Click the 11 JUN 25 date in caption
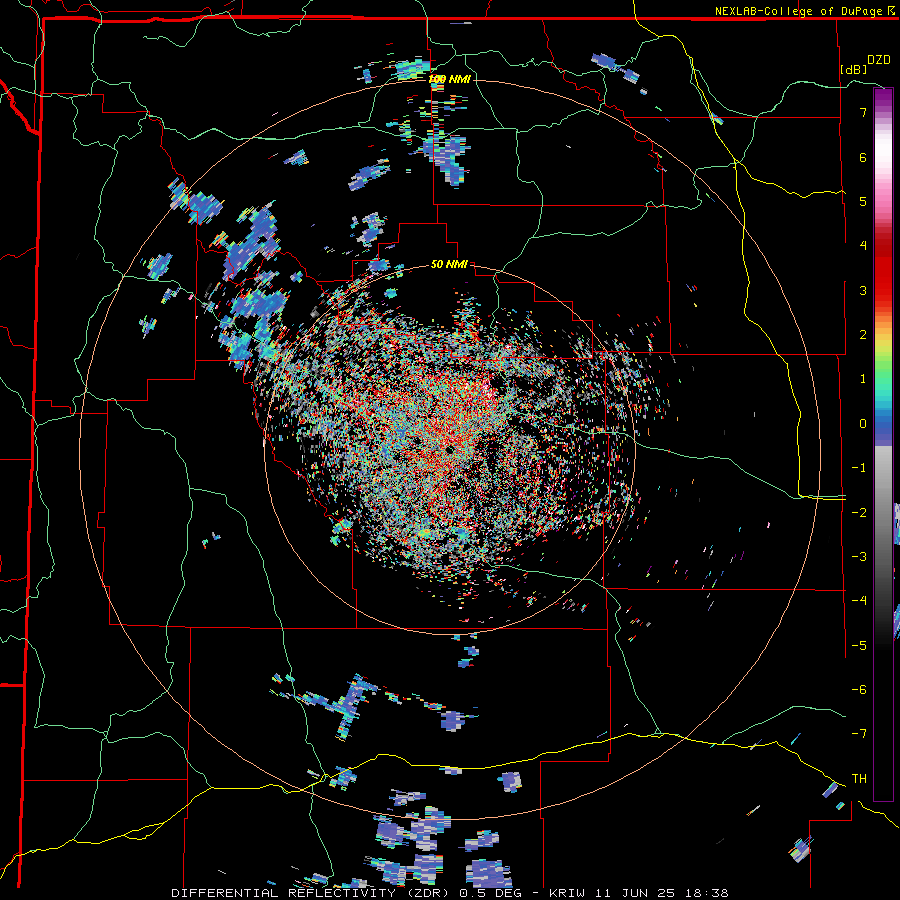 tap(634, 893)
